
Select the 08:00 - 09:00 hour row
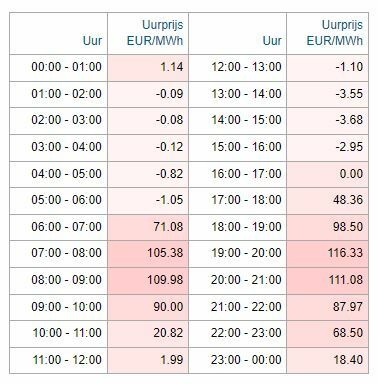tap(59, 281)
